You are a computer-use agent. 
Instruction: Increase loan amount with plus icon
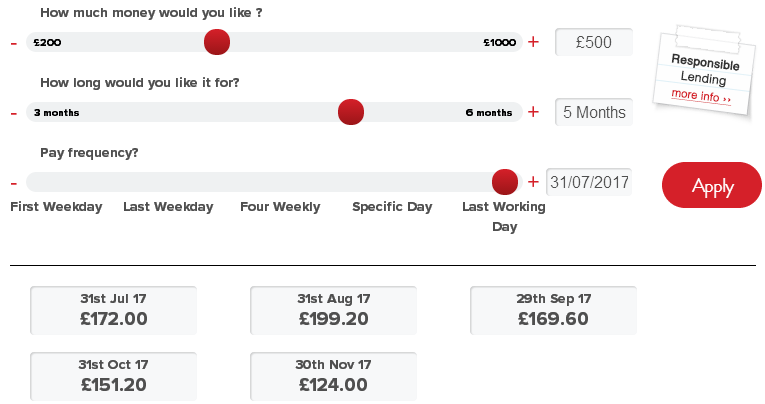(534, 42)
